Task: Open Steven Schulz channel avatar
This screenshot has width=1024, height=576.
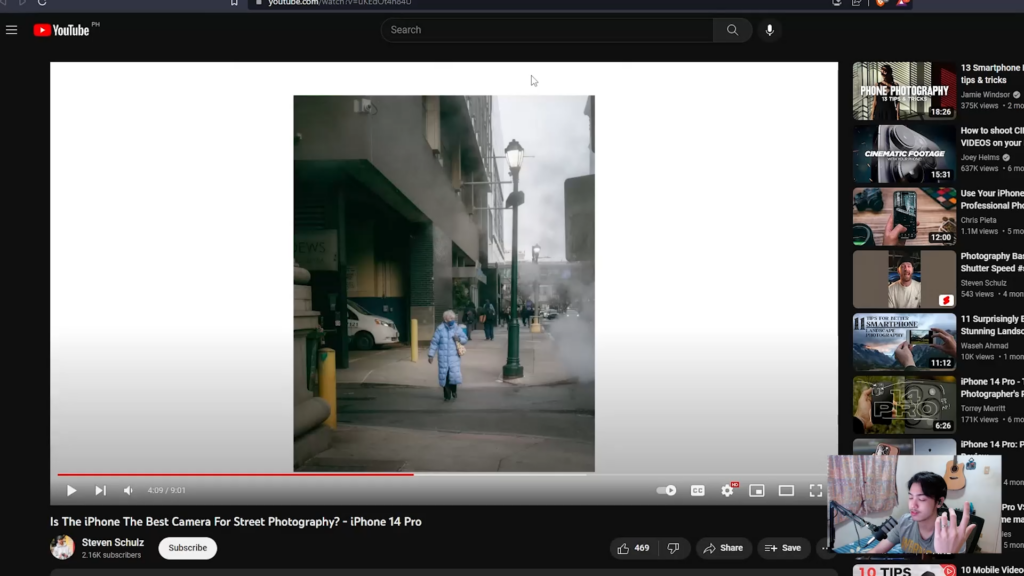Action: [63, 547]
